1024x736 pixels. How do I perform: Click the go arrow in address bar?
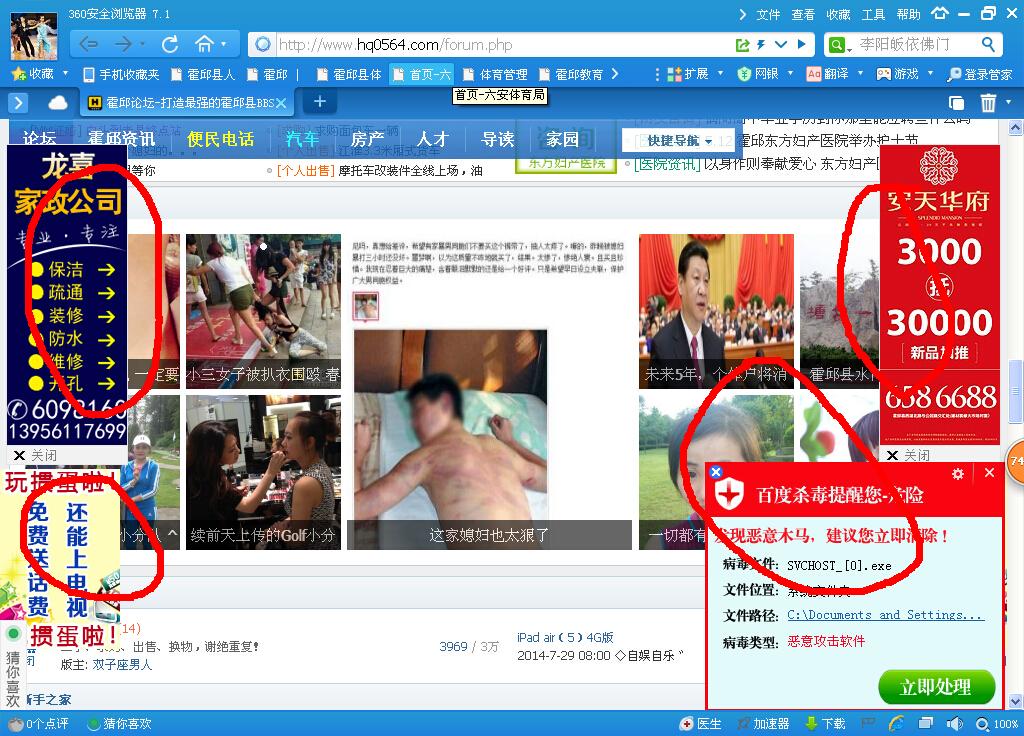(x=802, y=44)
